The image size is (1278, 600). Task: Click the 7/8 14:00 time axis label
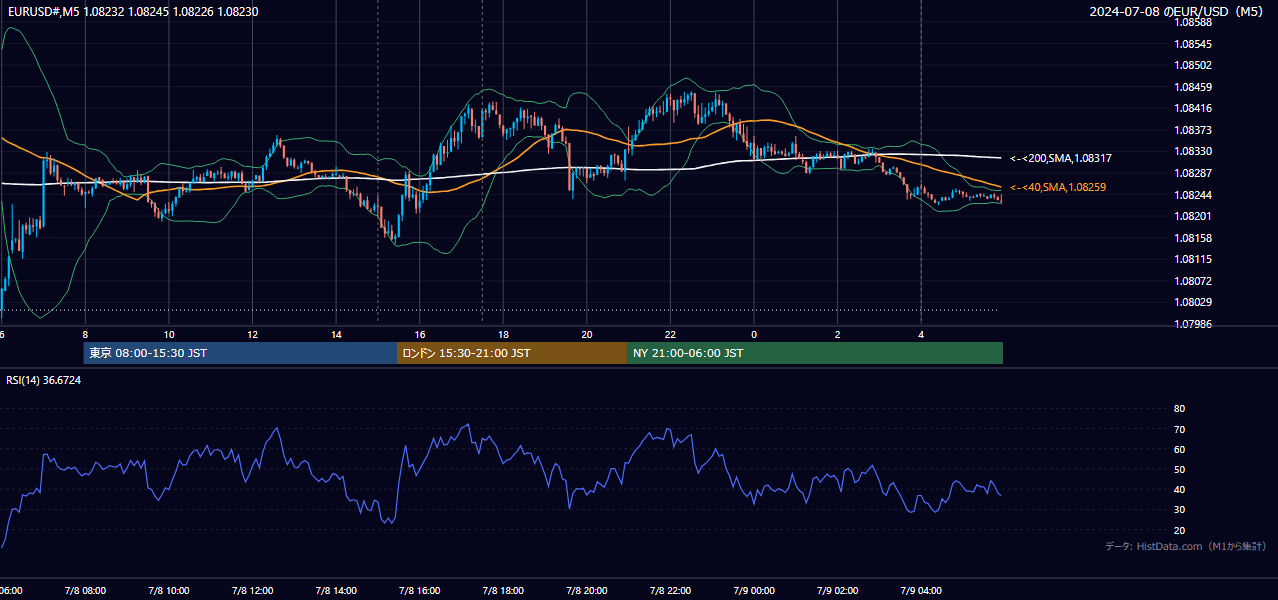coord(336,591)
